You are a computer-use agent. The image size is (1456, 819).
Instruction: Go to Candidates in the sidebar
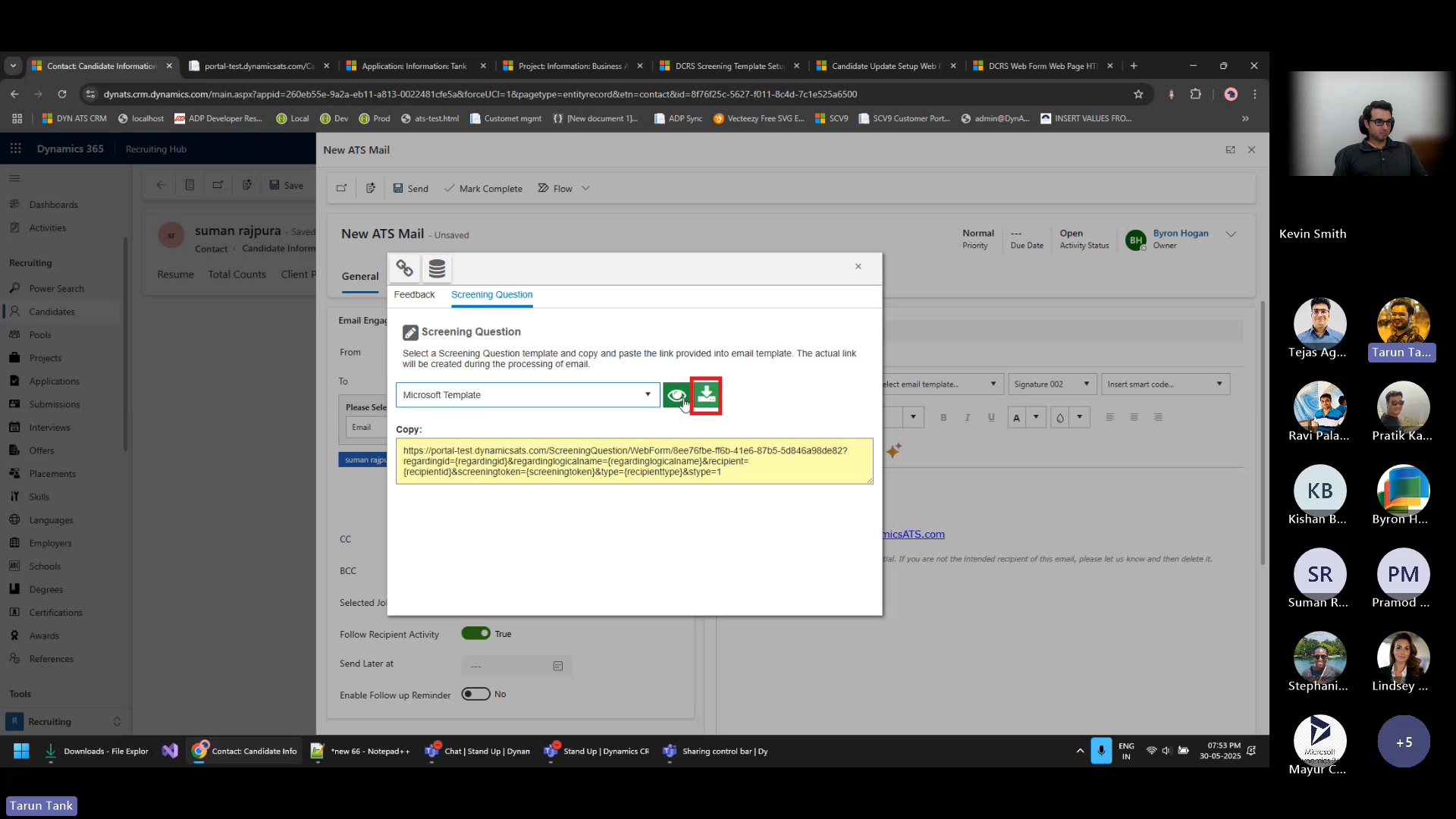52,312
